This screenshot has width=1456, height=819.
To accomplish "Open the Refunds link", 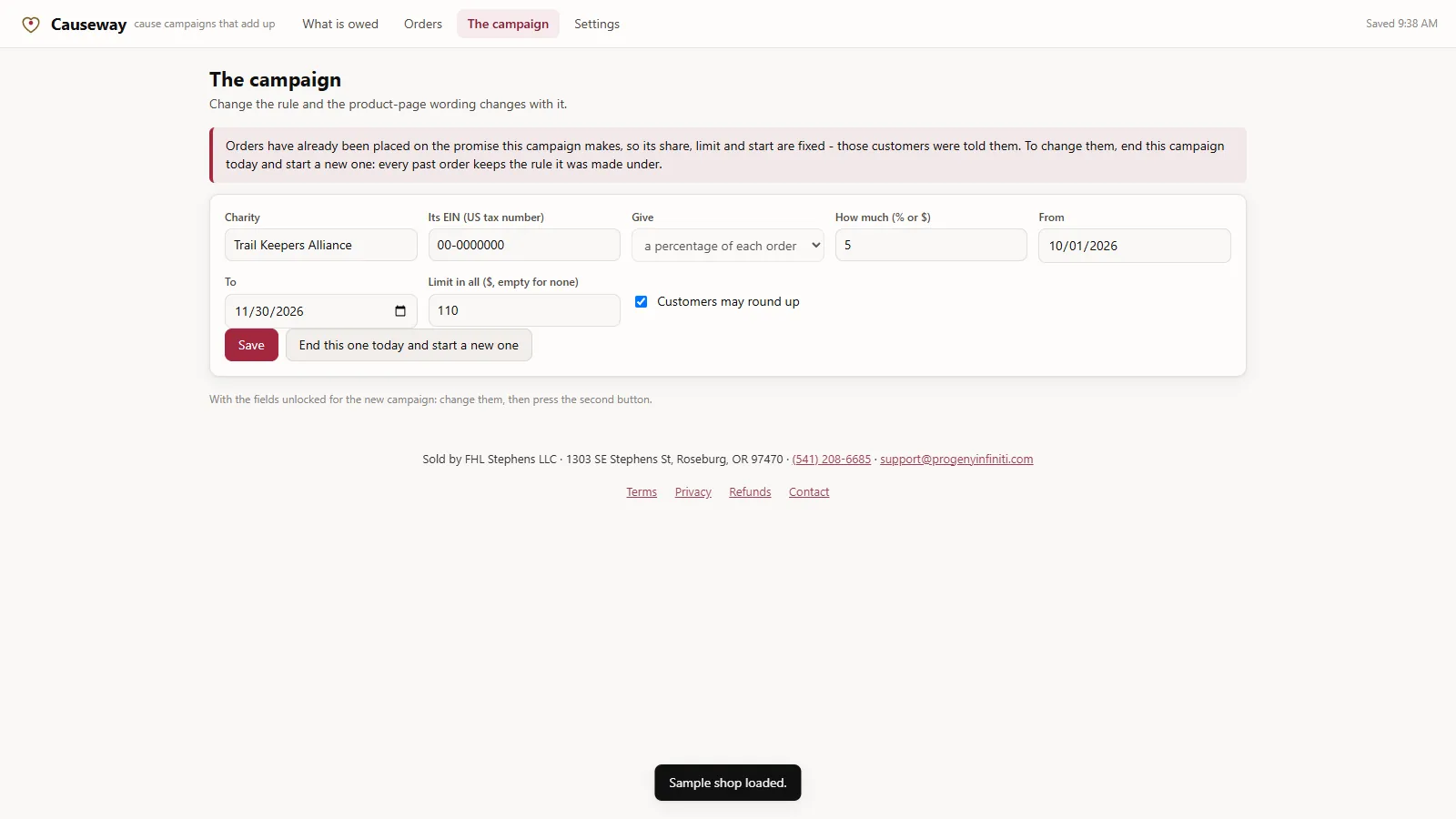I will coord(750,492).
